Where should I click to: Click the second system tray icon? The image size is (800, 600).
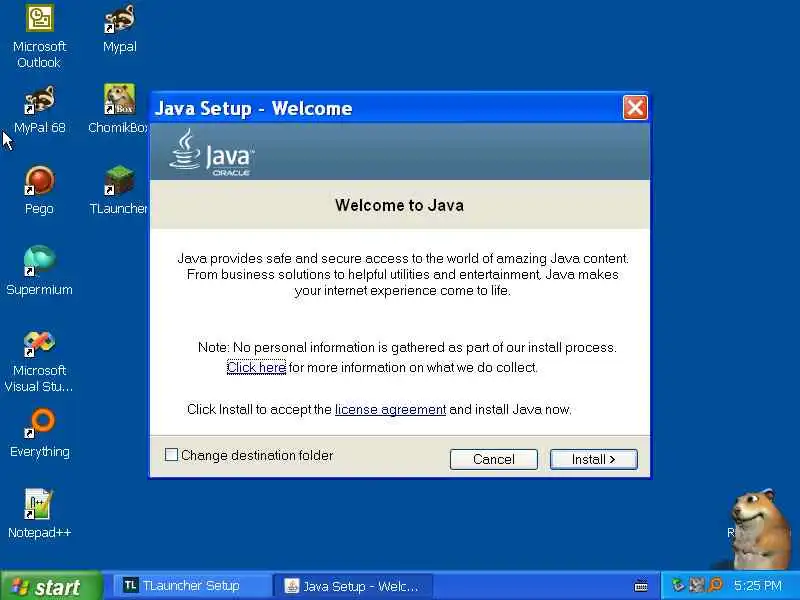[x=696, y=585]
